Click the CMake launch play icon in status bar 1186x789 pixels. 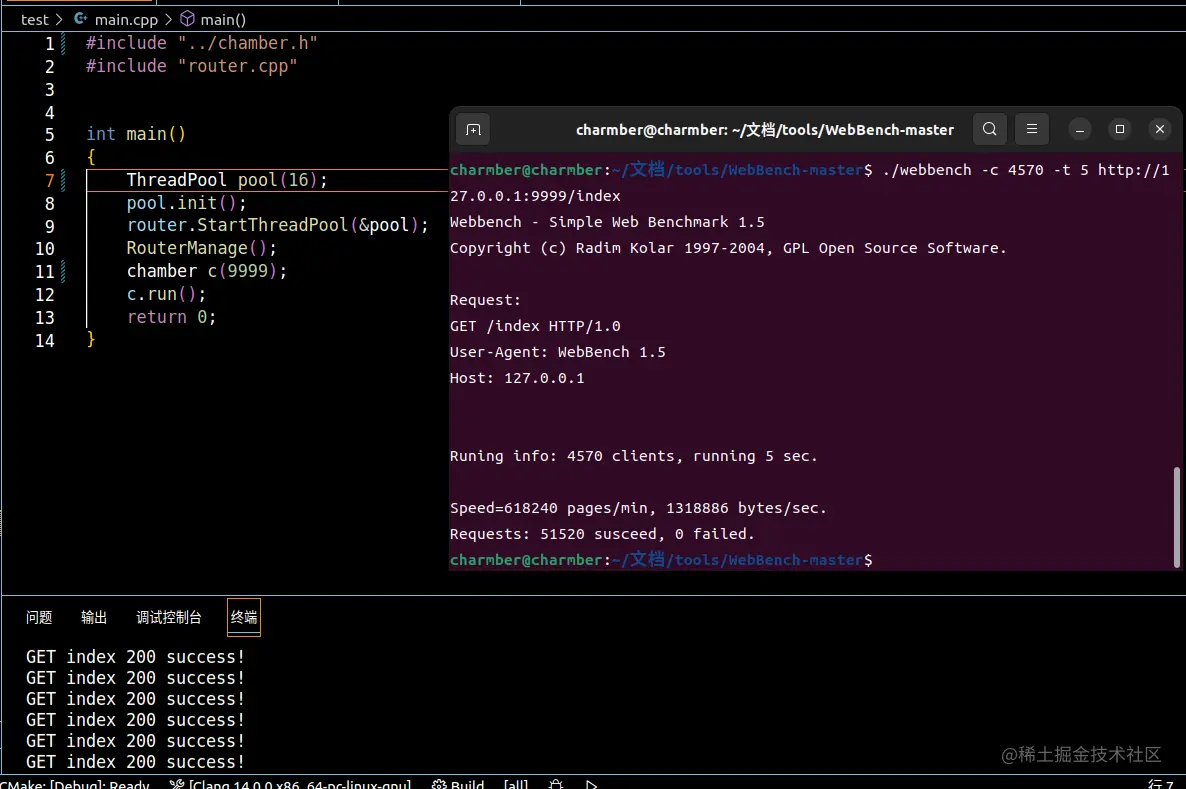[x=591, y=784]
